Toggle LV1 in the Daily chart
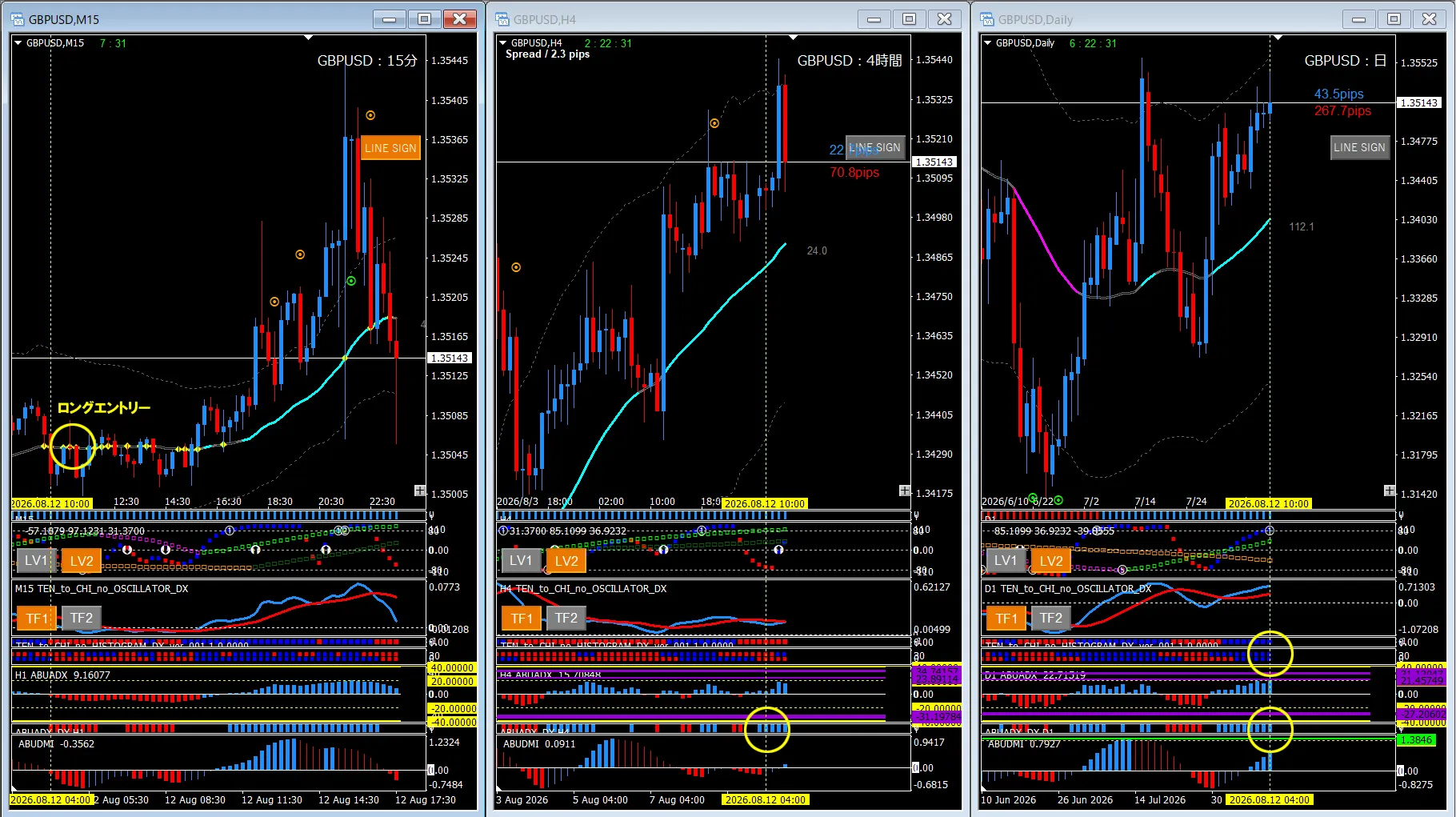Viewport: 1456px width, 817px height. (1006, 560)
